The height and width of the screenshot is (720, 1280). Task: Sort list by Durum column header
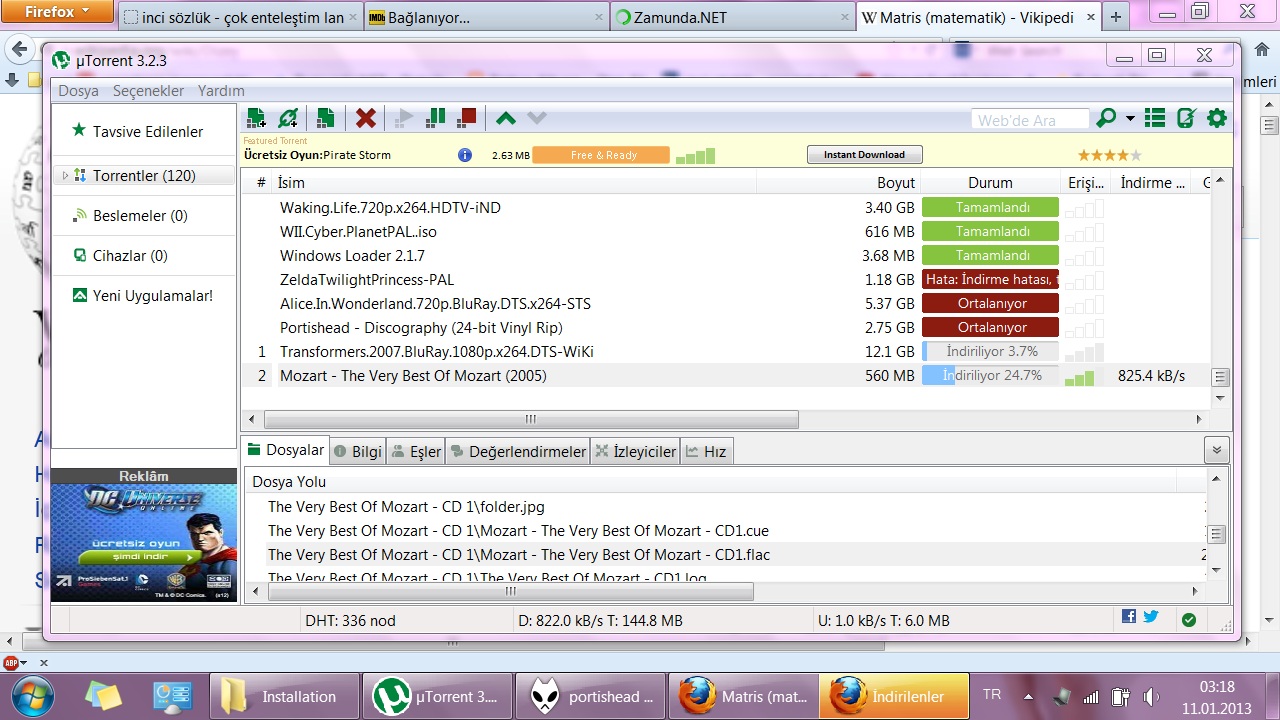point(990,183)
